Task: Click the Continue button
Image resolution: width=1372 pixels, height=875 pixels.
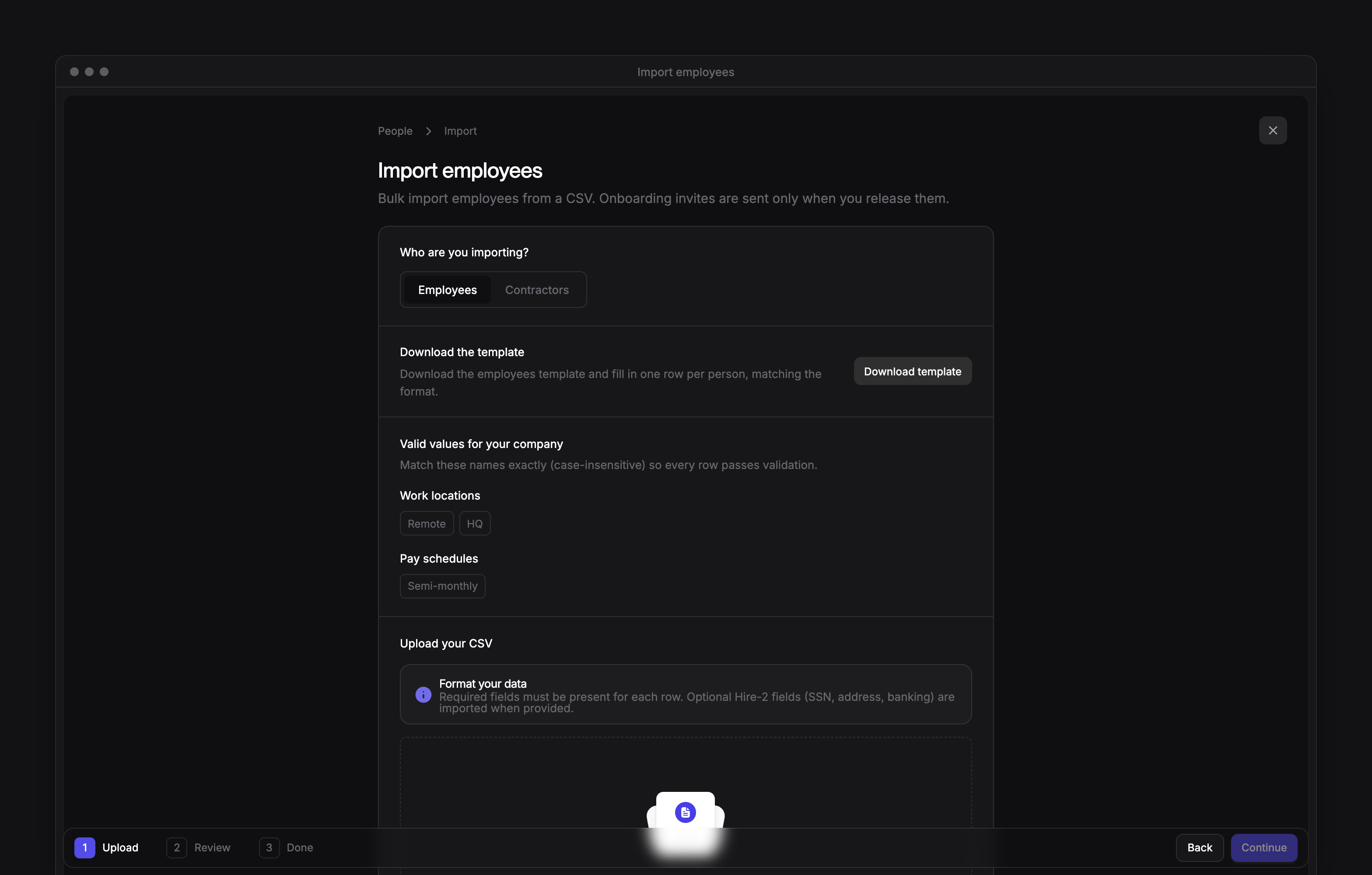Action: (x=1264, y=847)
